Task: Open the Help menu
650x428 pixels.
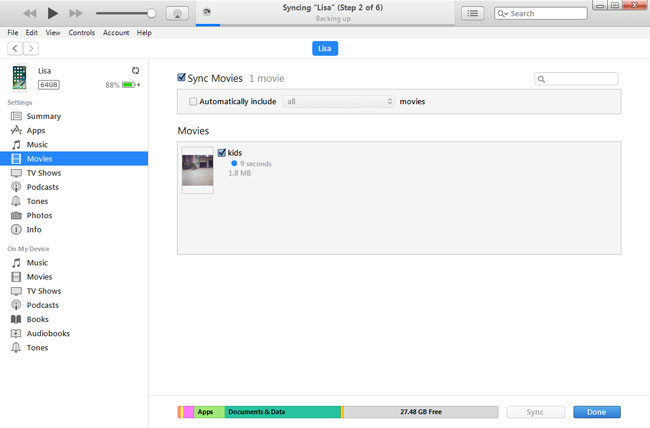Action: (x=144, y=32)
